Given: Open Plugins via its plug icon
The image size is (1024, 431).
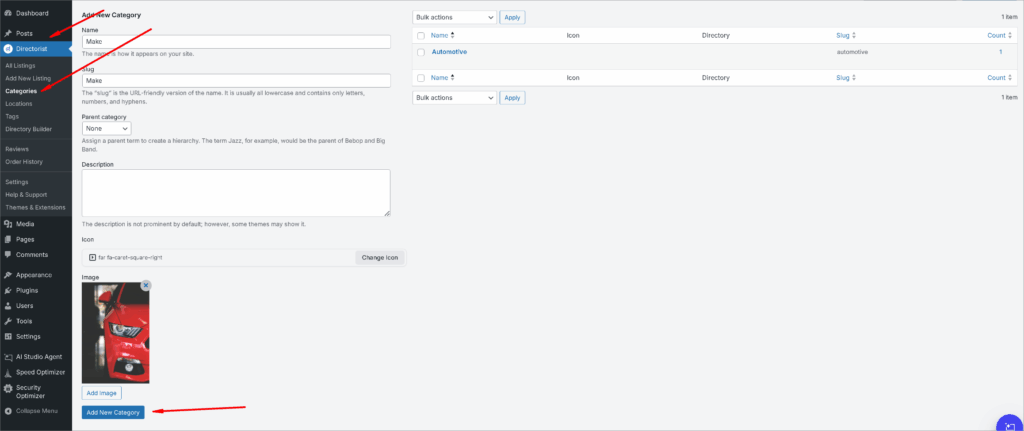Looking at the screenshot, I should [8, 290].
